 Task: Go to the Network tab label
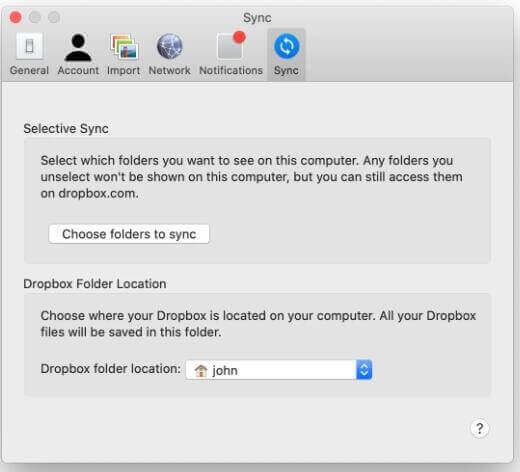tap(170, 71)
